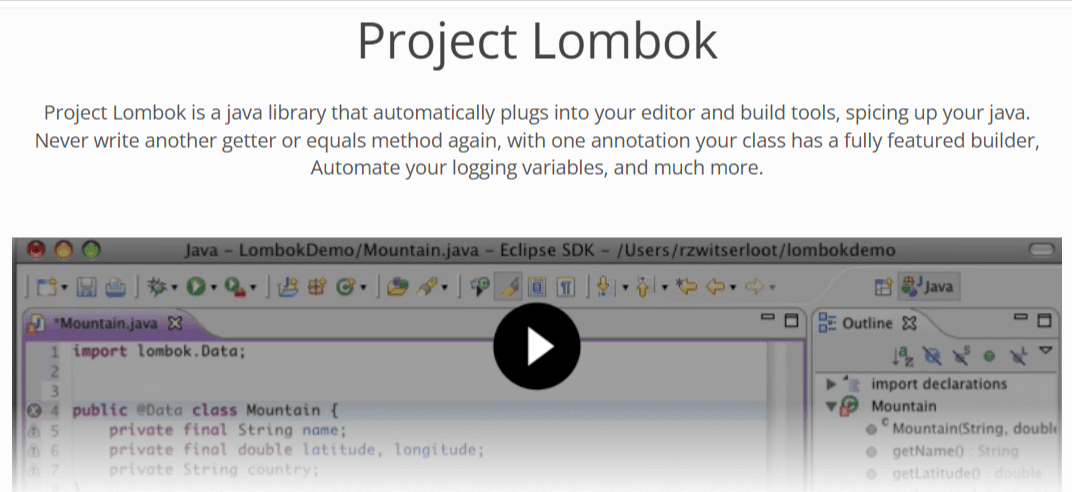Open the Next Annotation dropdown
Screen dimensions: 1072x492
(624, 288)
